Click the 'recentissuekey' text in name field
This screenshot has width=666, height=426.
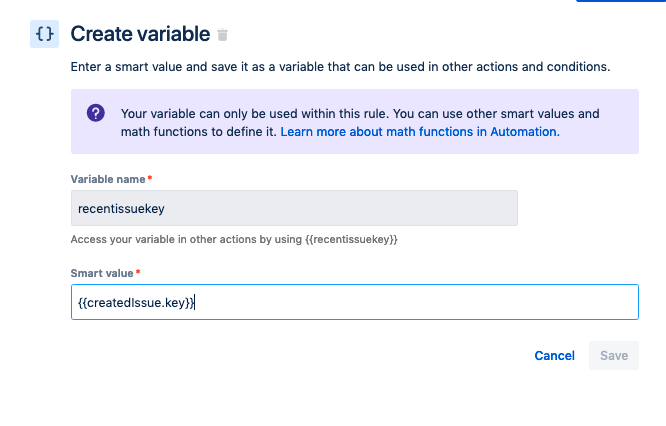click(119, 208)
